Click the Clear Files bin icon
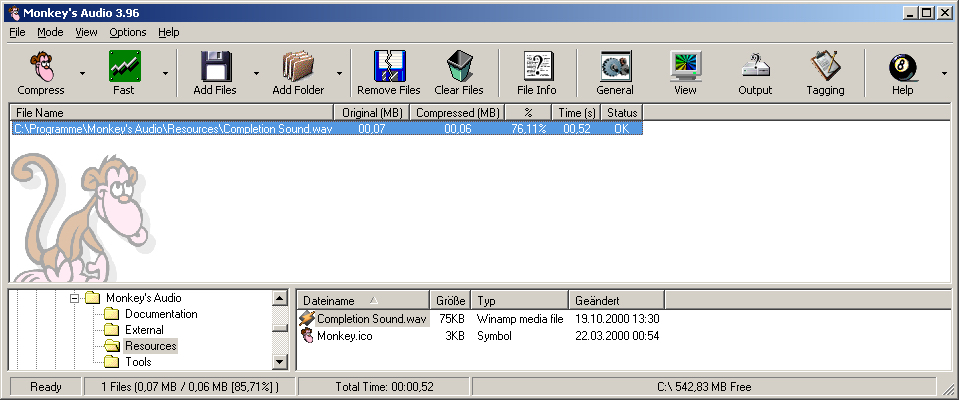The image size is (959, 400). click(459, 67)
